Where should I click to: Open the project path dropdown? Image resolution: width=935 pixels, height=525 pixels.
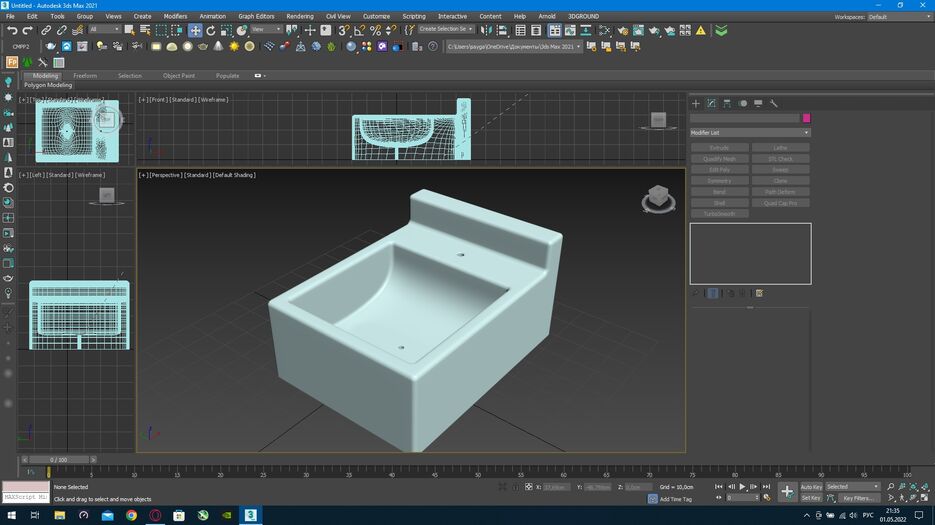pyautogui.click(x=513, y=47)
